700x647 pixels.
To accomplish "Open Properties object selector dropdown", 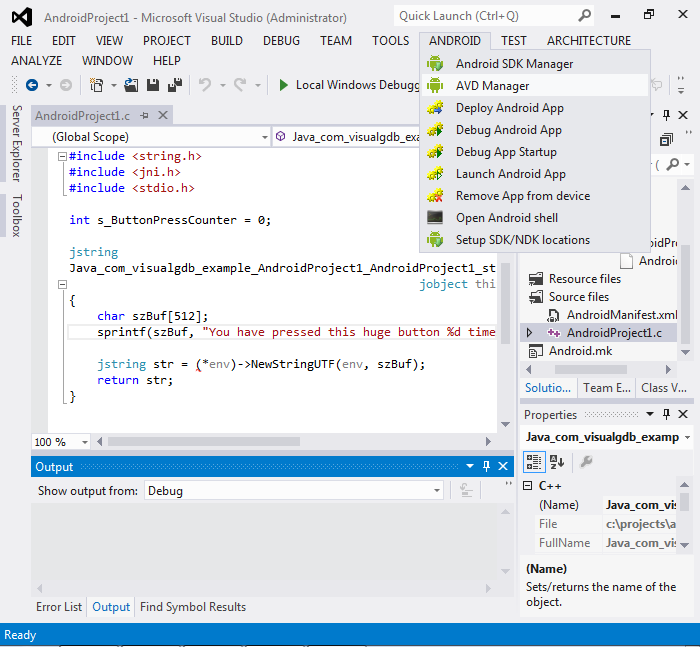I will click(687, 437).
